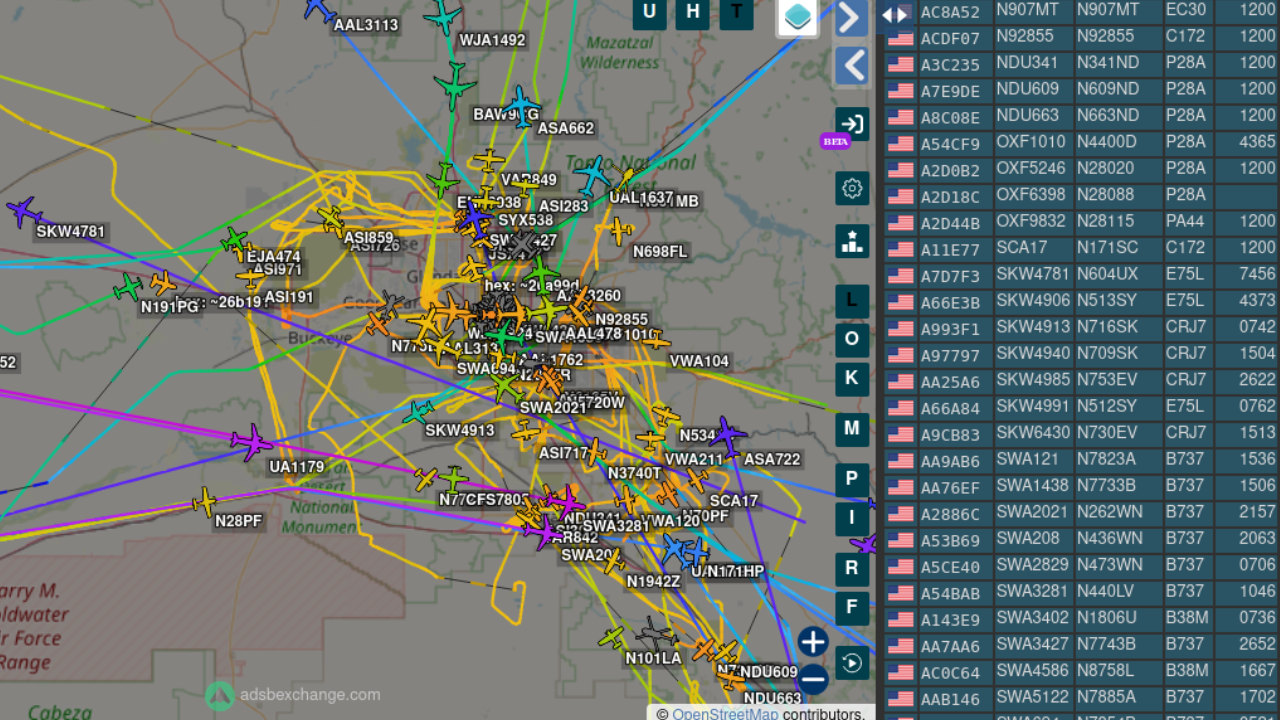Select the OXF9832 callsign in the table
This screenshot has height=720, width=1280.
pyautogui.click(x=1031, y=221)
